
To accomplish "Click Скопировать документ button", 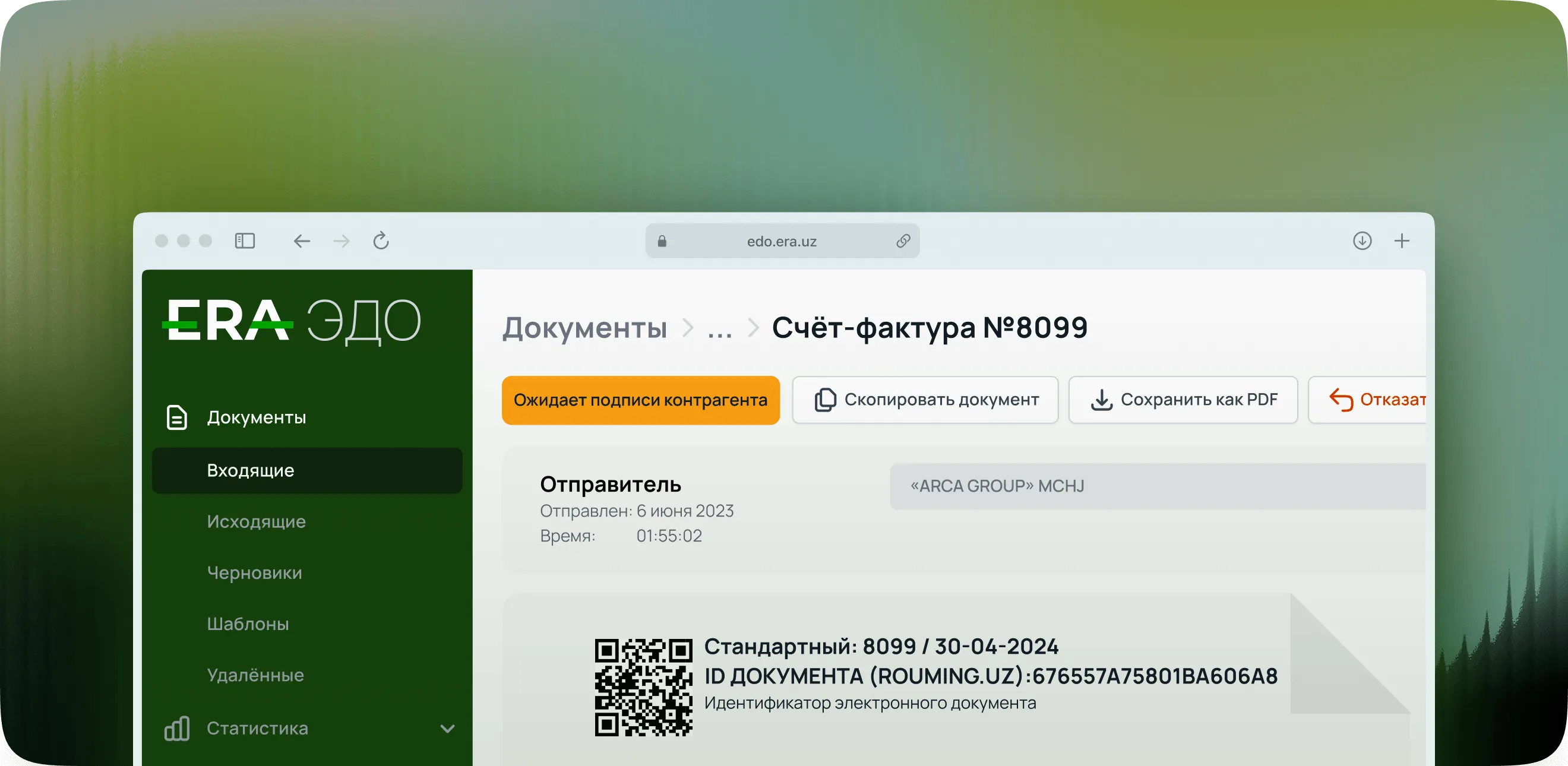I will [925, 400].
